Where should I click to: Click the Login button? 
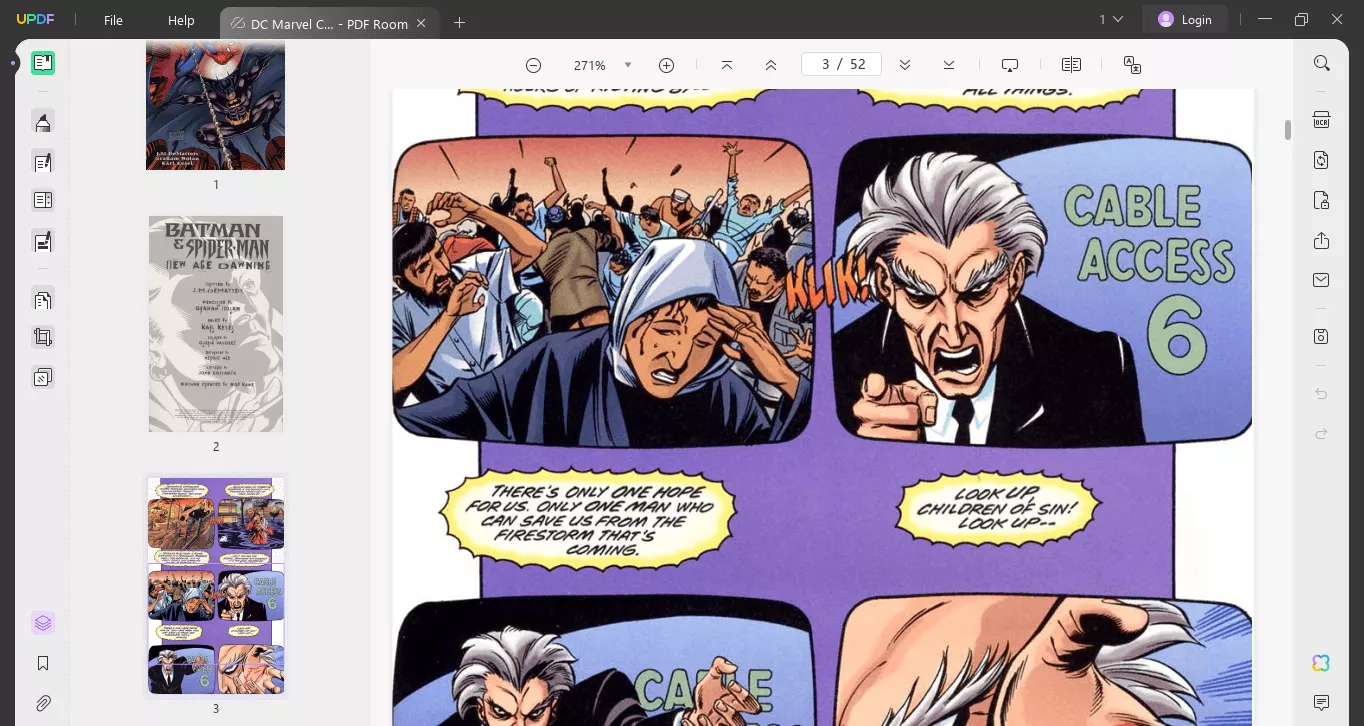click(x=1185, y=19)
